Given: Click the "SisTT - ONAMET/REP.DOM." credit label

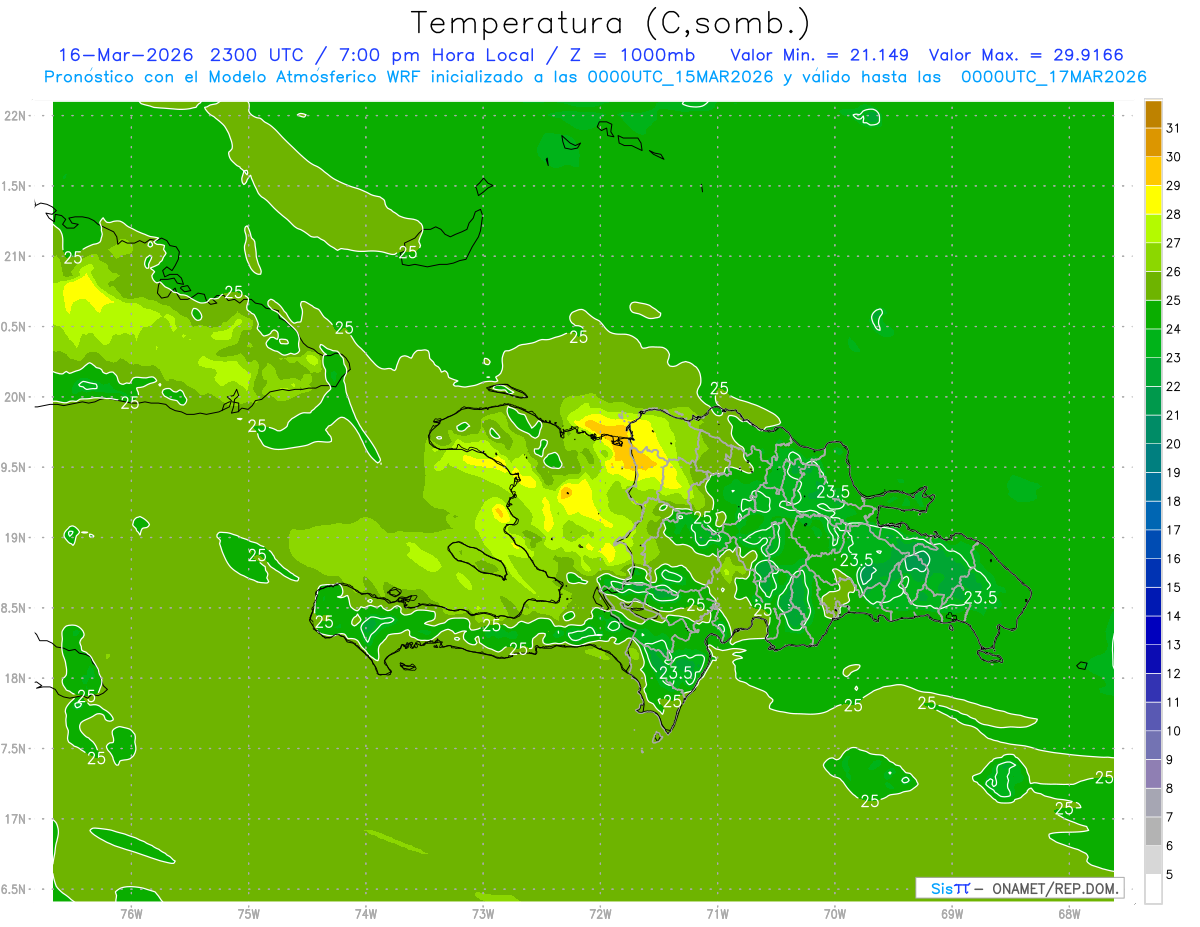Looking at the screenshot, I should point(1020,888).
